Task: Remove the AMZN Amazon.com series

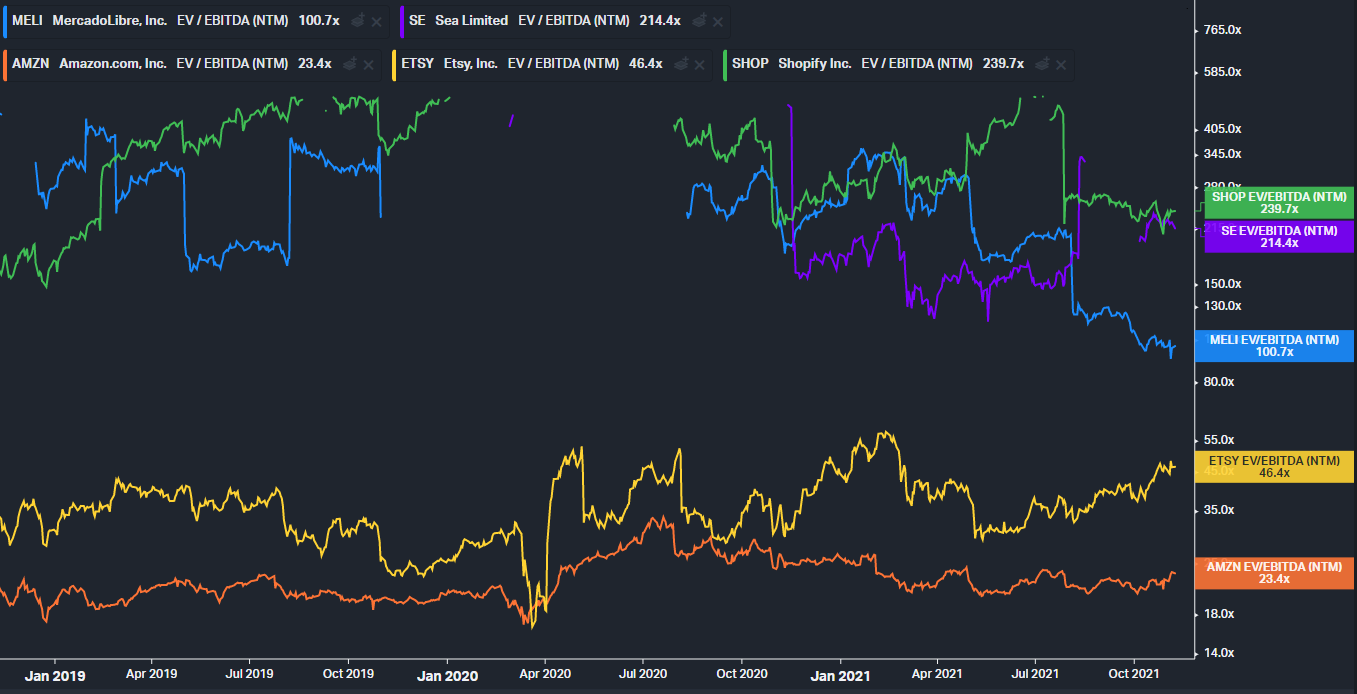Action: coord(369,63)
